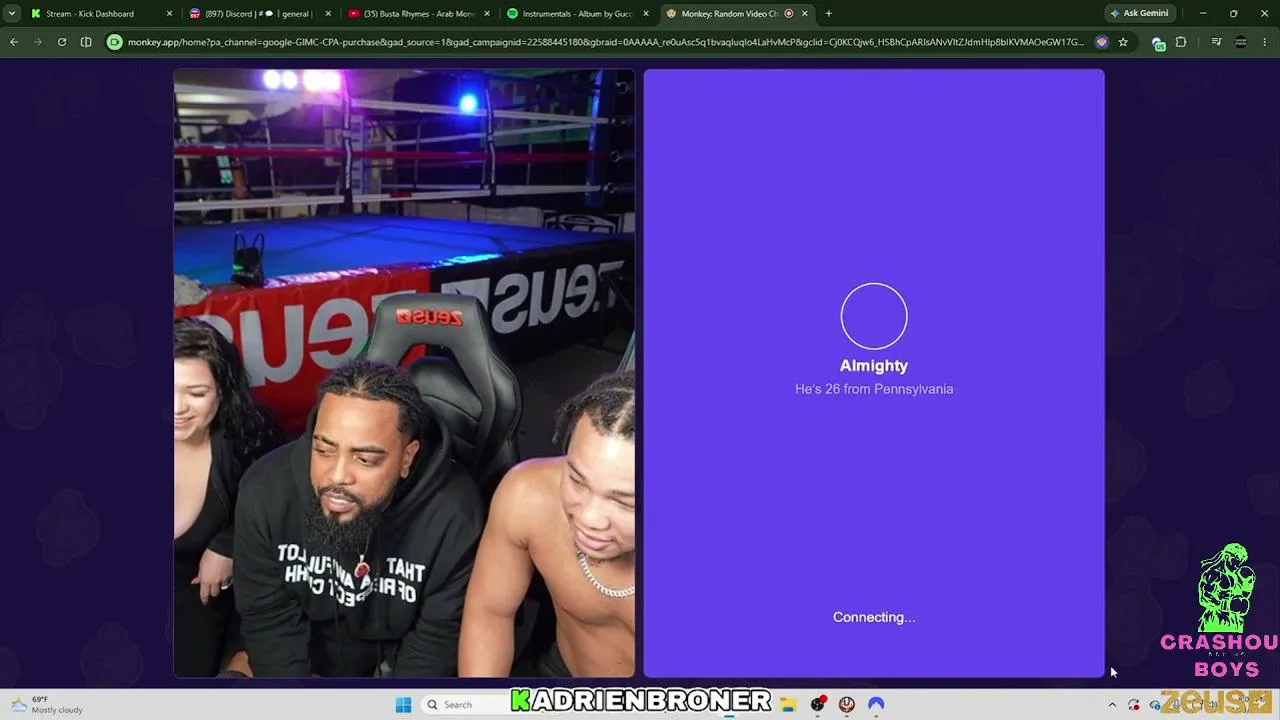Click the Almighty username text
This screenshot has height=720, width=1280.
[x=874, y=366]
